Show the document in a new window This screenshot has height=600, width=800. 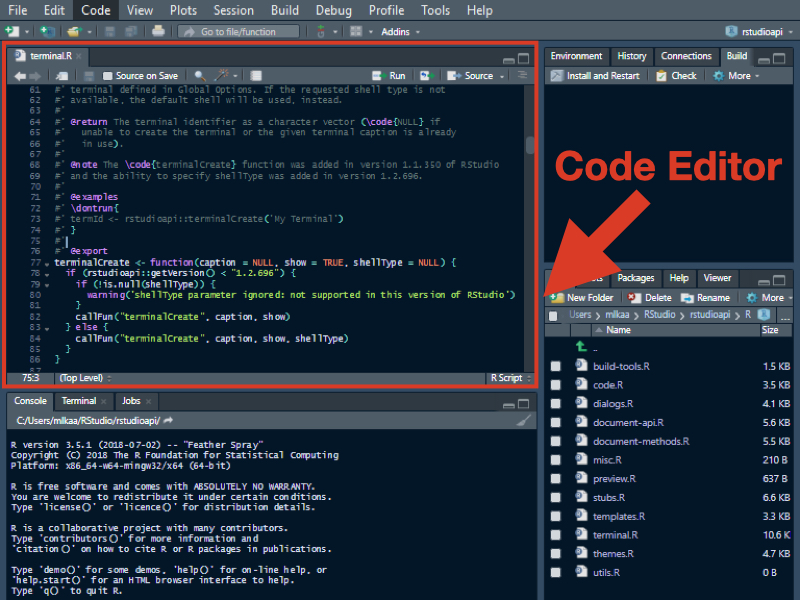click(62, 76)
